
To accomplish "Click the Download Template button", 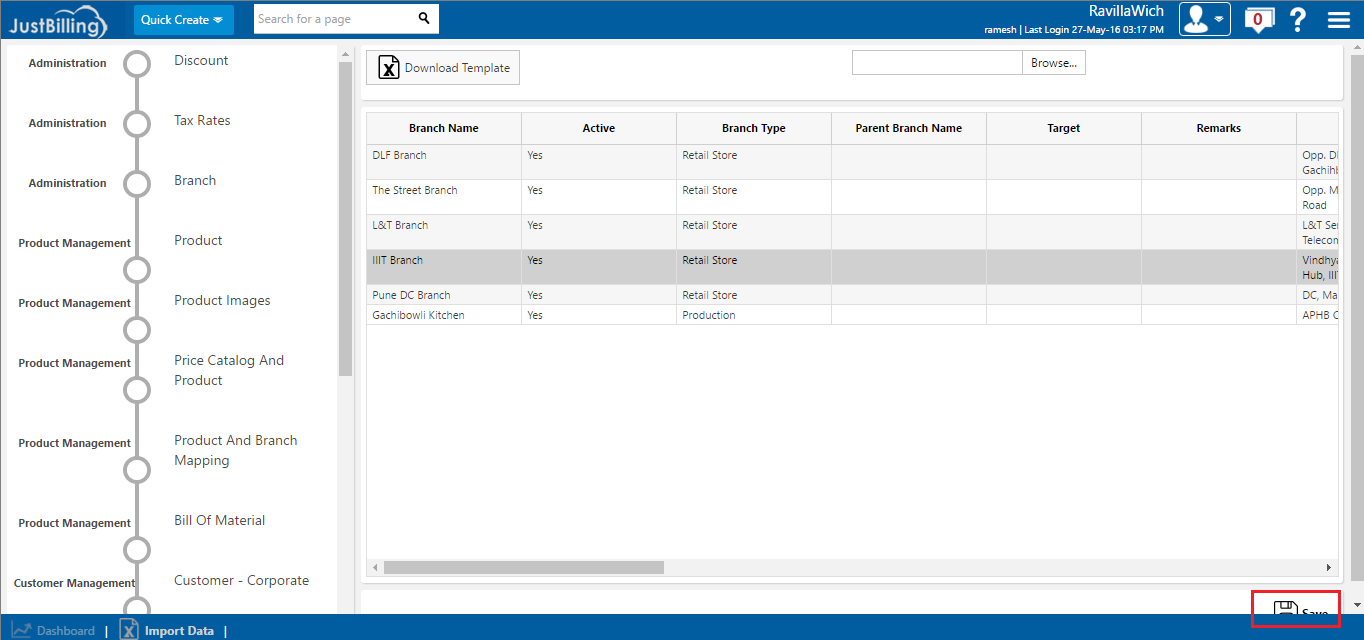I will 443,68.
